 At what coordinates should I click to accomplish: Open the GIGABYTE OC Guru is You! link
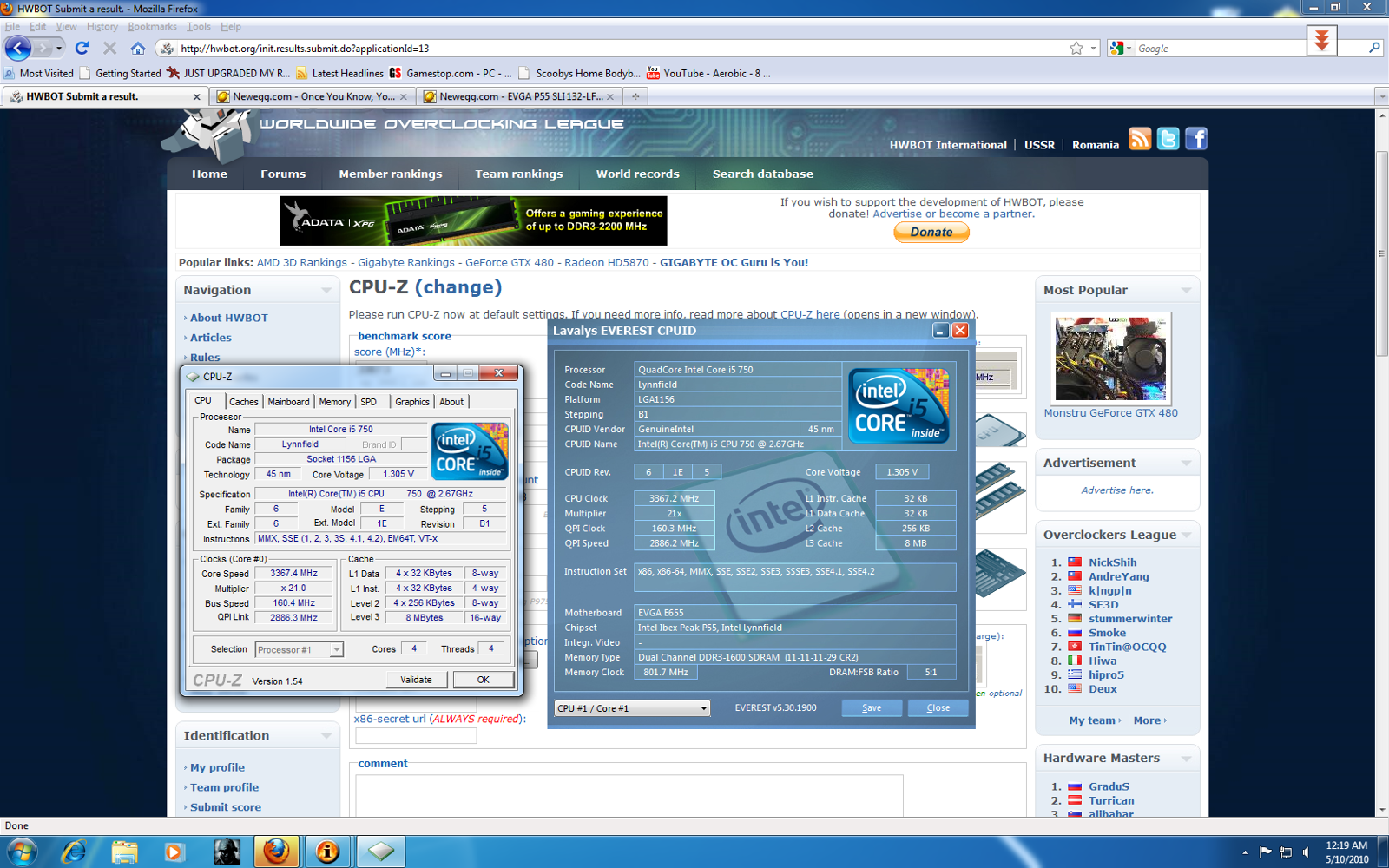tap(734, 262)
